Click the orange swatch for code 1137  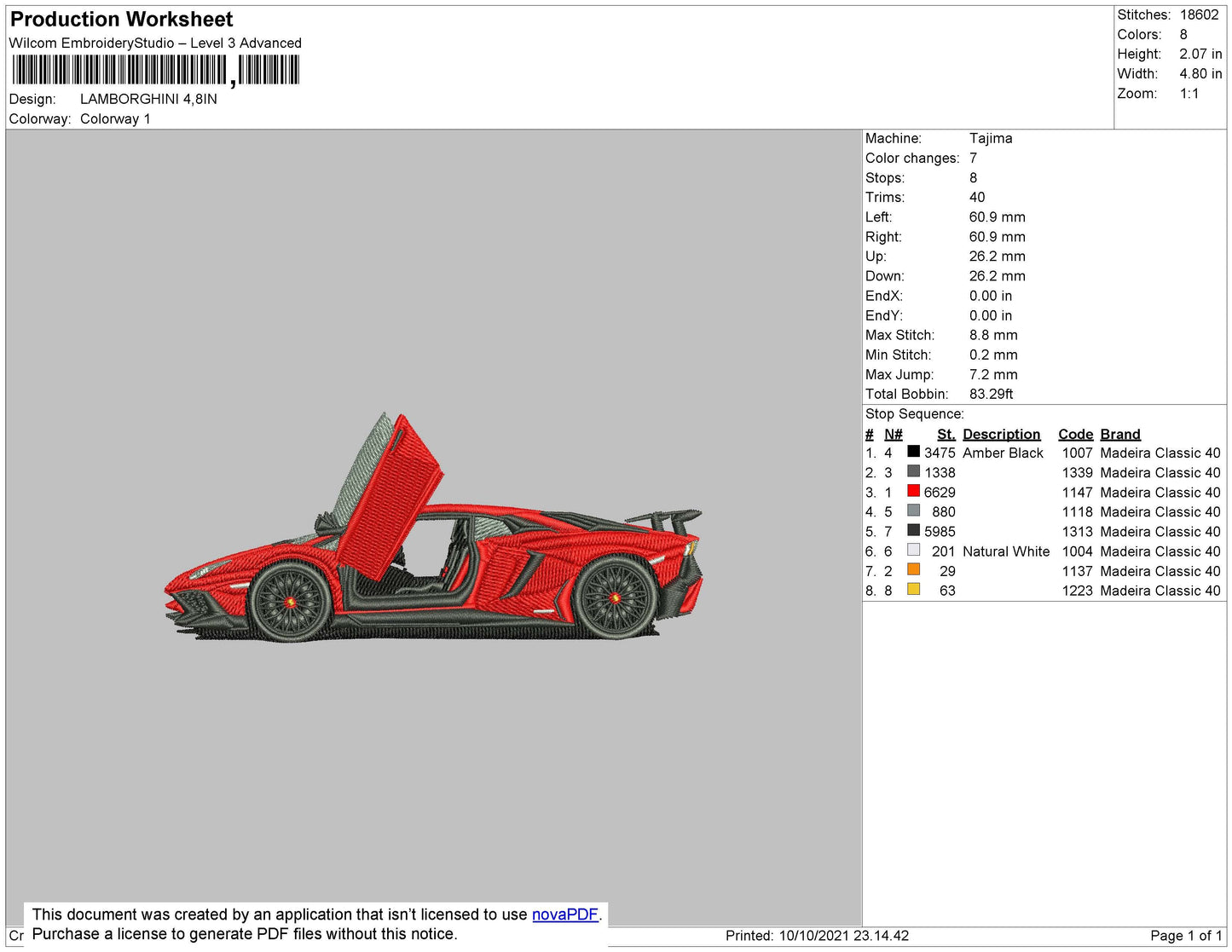coord(913,569)
